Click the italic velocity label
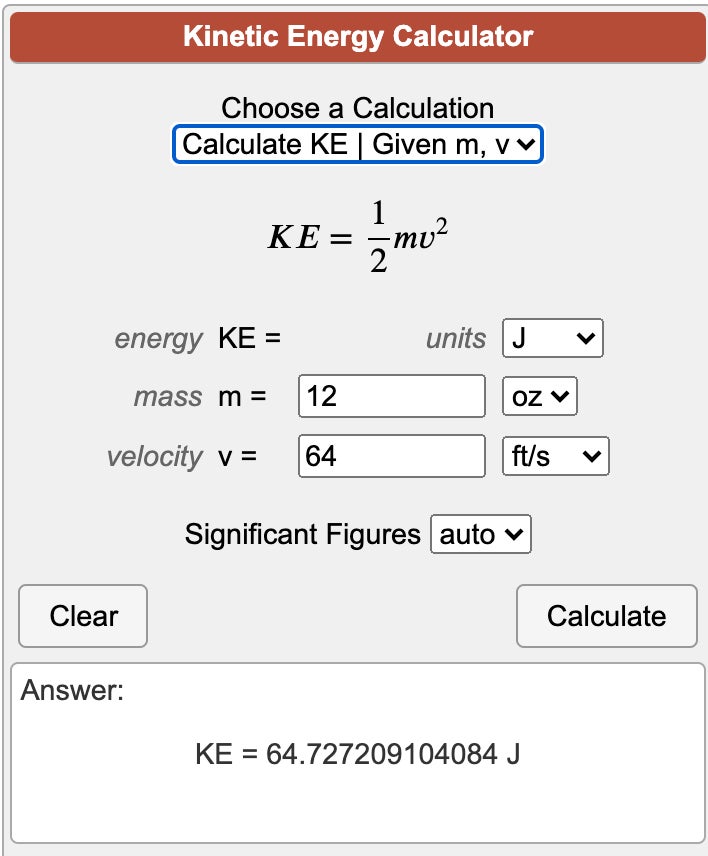 (x=154, y=457)
